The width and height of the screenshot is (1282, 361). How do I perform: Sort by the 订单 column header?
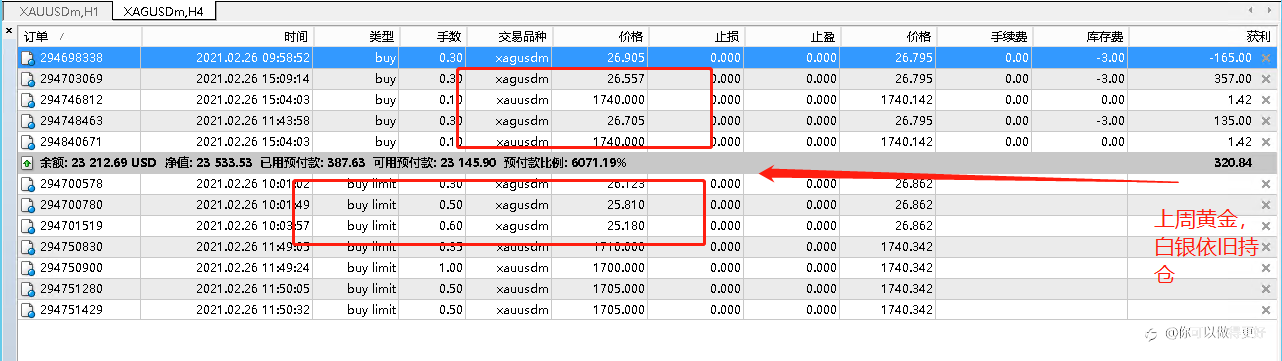click(79, 36)
